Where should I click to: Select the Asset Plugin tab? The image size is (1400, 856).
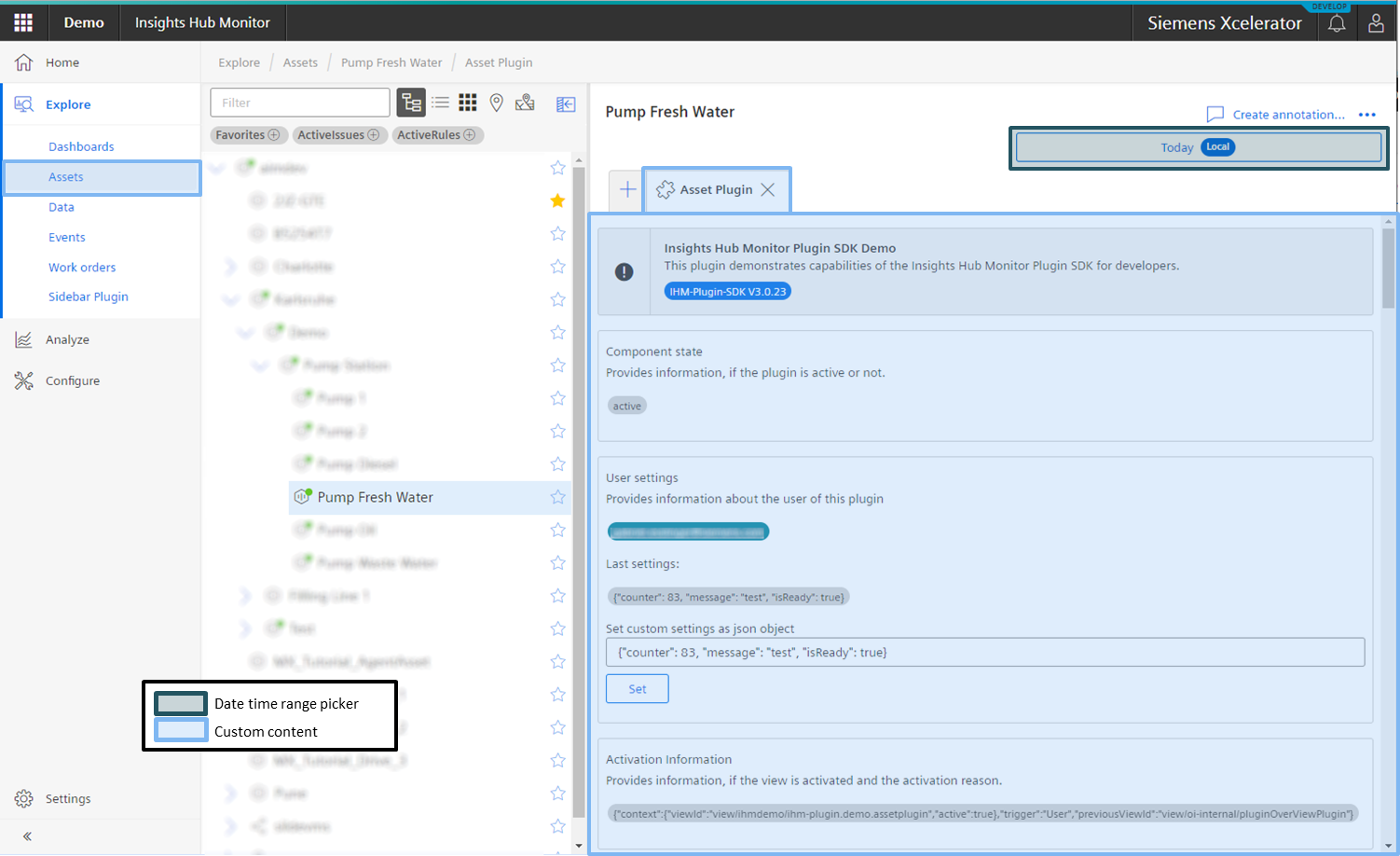click(716, 189)
